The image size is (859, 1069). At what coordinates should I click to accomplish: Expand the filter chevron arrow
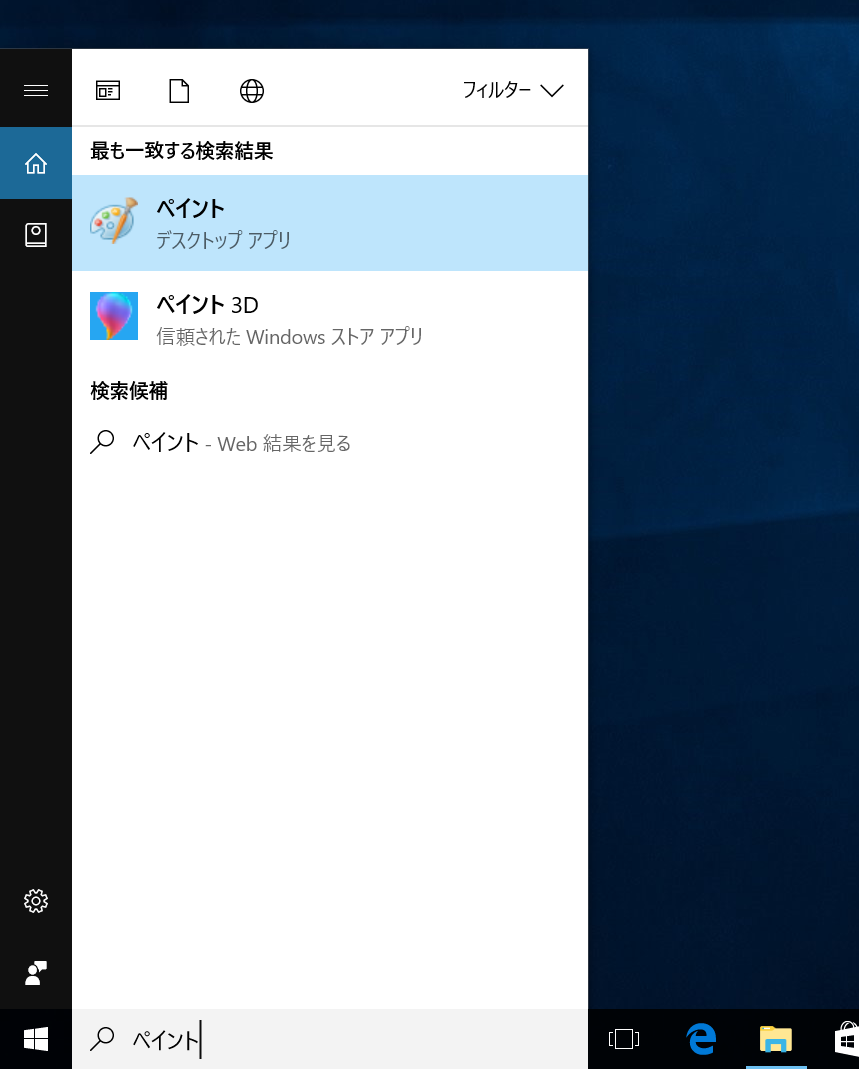click(x=552, y=91)
